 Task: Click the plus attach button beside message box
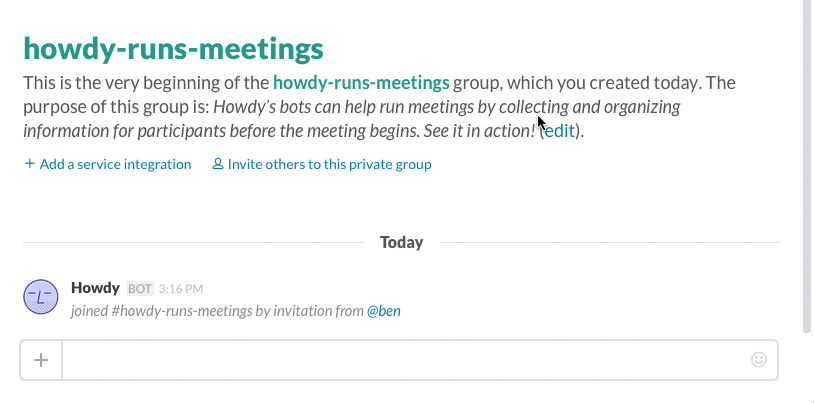point(41,360)
